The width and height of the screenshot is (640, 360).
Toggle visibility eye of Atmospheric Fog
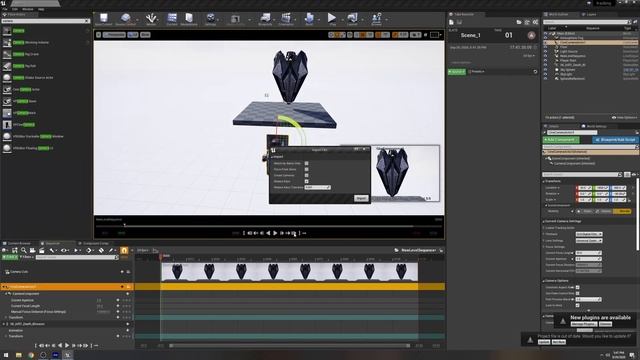(545, 38)
